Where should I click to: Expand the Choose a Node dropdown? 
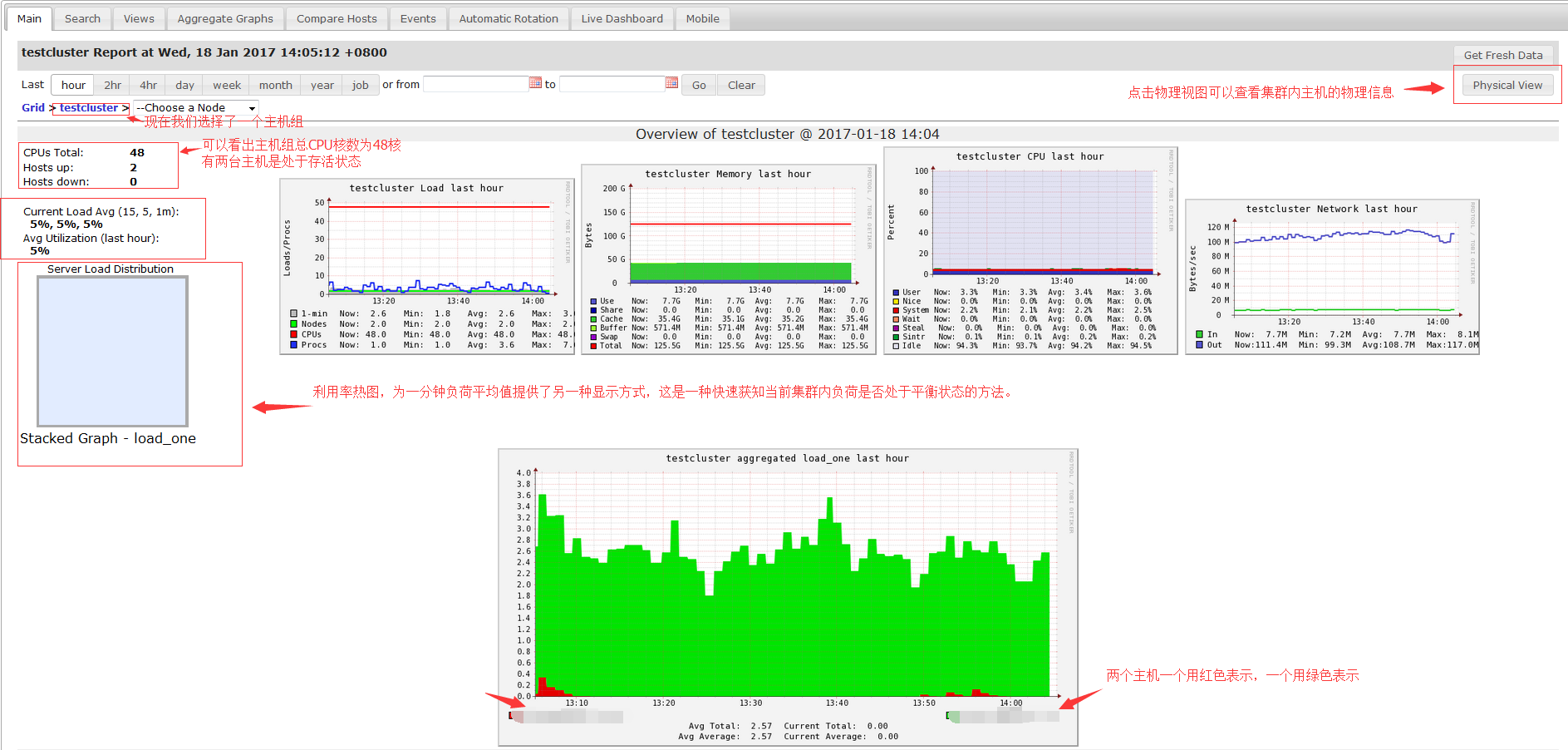point(196,108)
